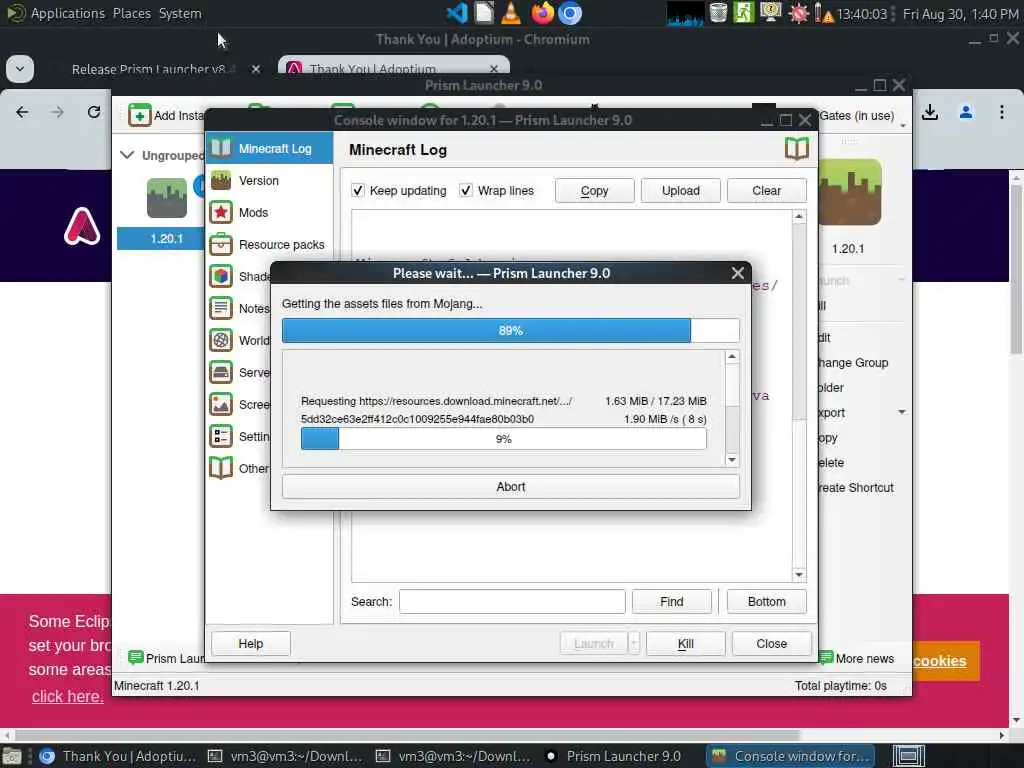The width and height of the screenshot is (1024, 768).
Task: Expand the Export dropdown arrow
Action: [901, 412]
